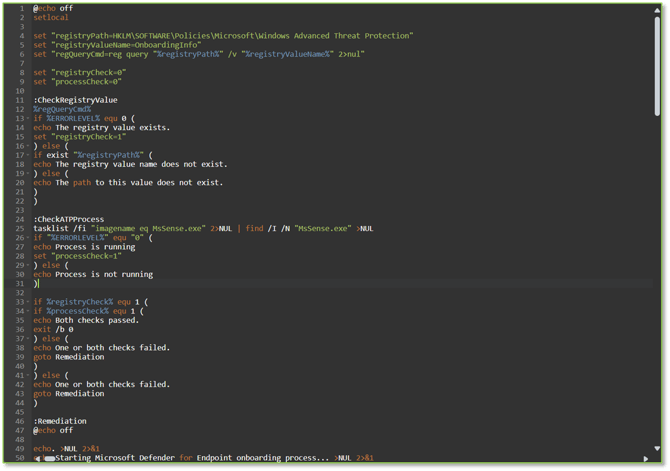Fold the 'if exist' block on line 17
670x471 pixels.
[x=27, y=155]
